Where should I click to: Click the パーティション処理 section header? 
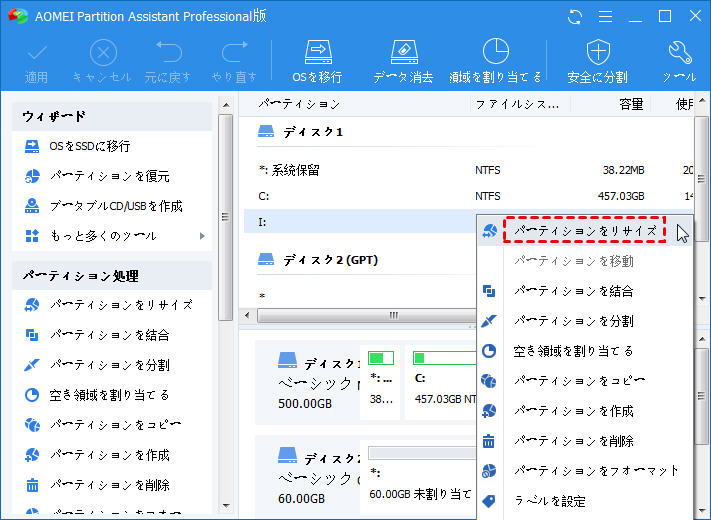[112, 276]
